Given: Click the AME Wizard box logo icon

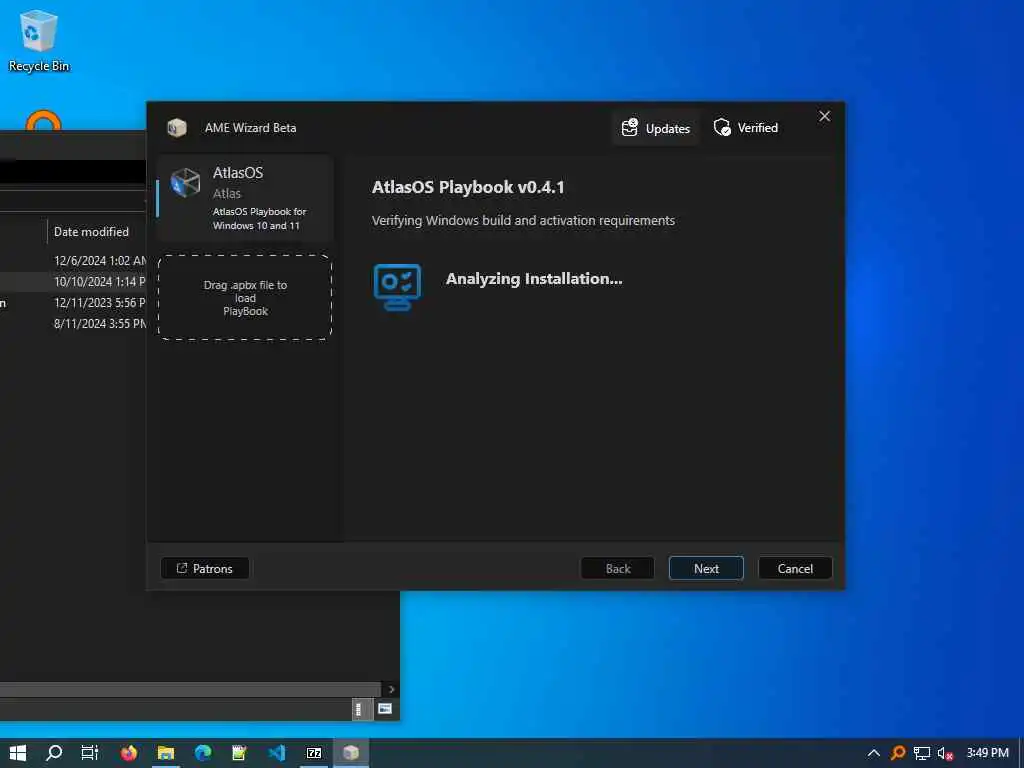Looking at the screenshot, I should 176,127.
